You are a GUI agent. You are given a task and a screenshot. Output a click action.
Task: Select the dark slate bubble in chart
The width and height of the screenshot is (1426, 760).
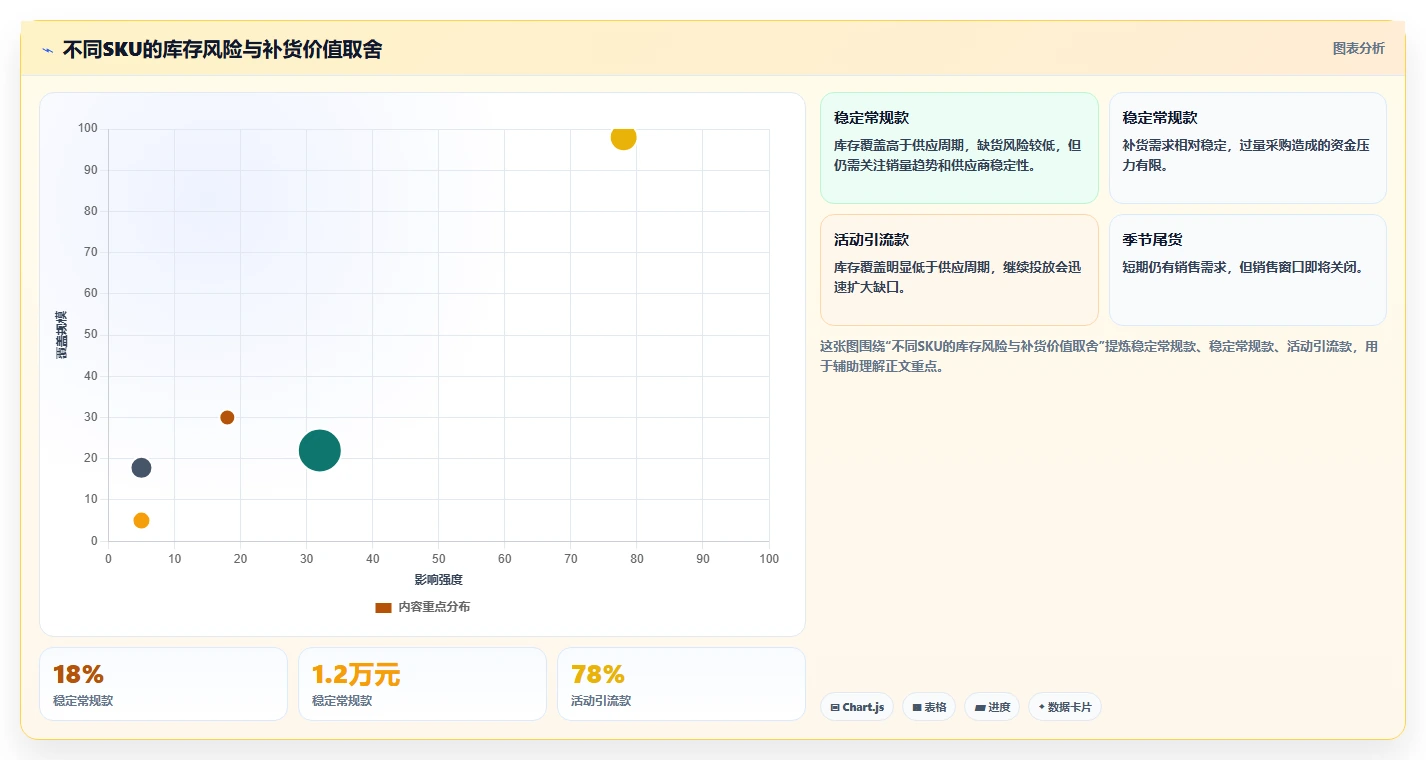pyautogui.click(x=141, y=468)
